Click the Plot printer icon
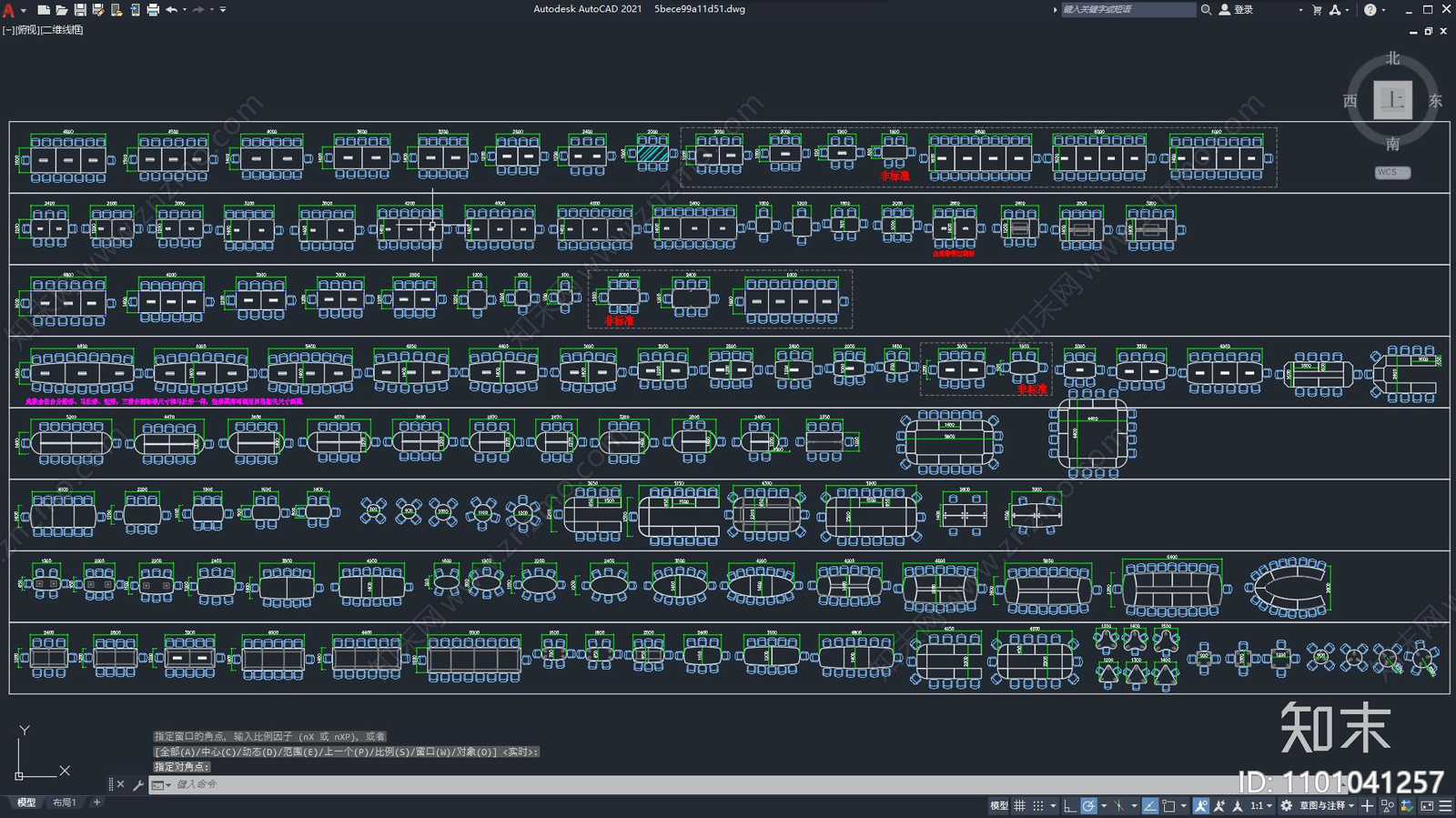 pyautogui.click(x=153, y=10)
